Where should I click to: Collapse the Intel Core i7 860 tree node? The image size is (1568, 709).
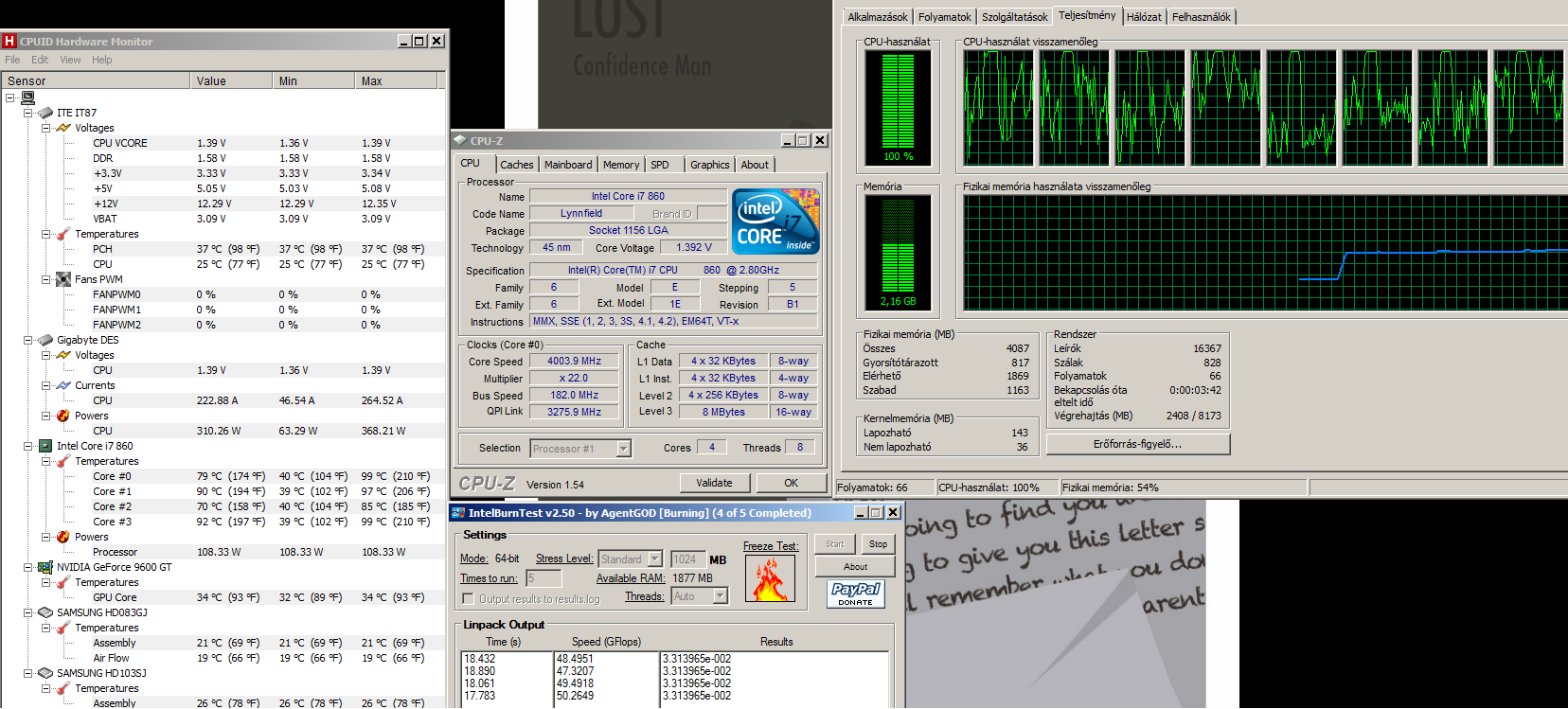[x=28, y=446]
